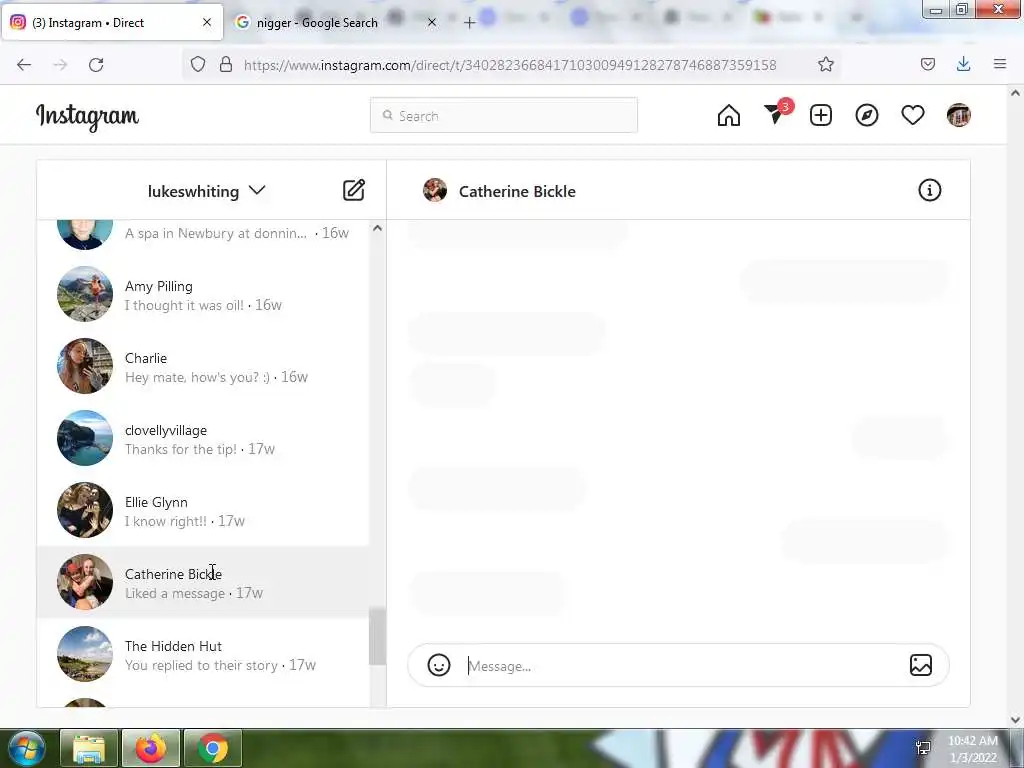Click the Instagram logo

tap(87, 117)
